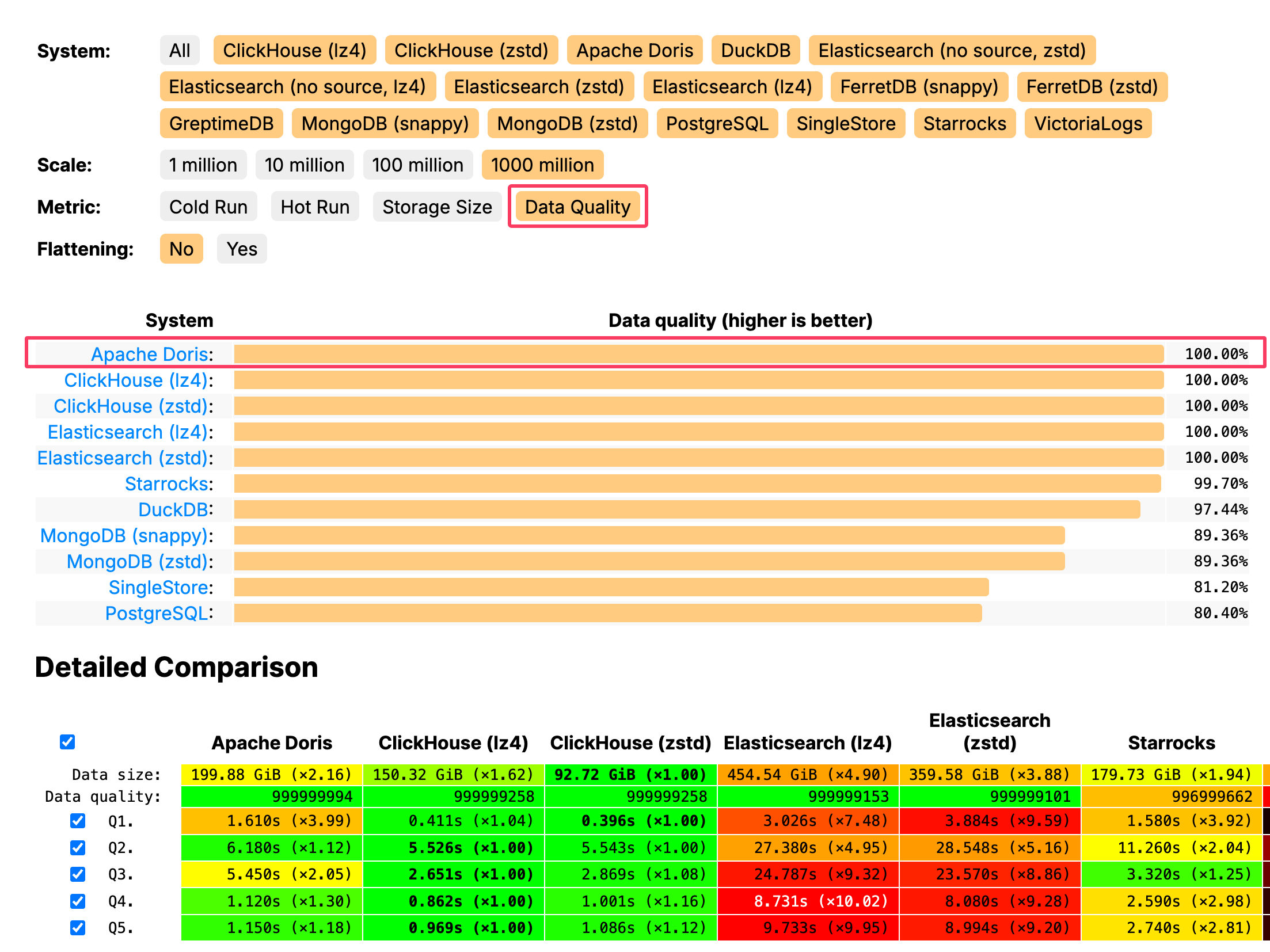This screenshot has height=952, width=1270.
Task: Deselect the Elasticsearch (no source, zstd) filter
Action: [x=953, y=50]
